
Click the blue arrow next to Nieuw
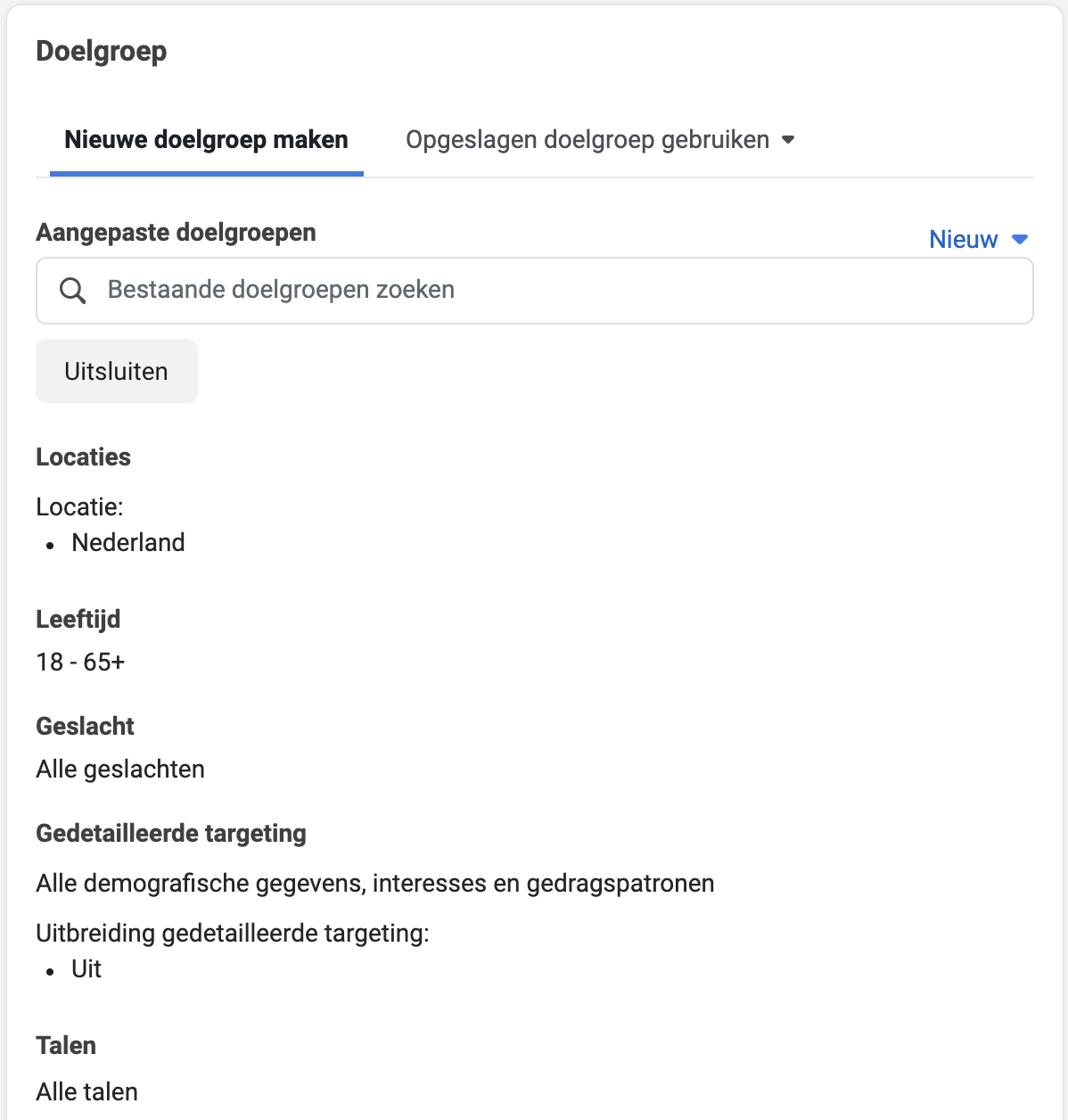pyautogui.click(x=1020, y=239)
